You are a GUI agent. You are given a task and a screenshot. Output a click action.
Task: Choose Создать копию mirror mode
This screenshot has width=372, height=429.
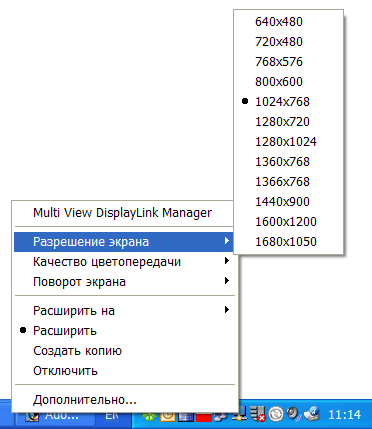click(125, 351)
